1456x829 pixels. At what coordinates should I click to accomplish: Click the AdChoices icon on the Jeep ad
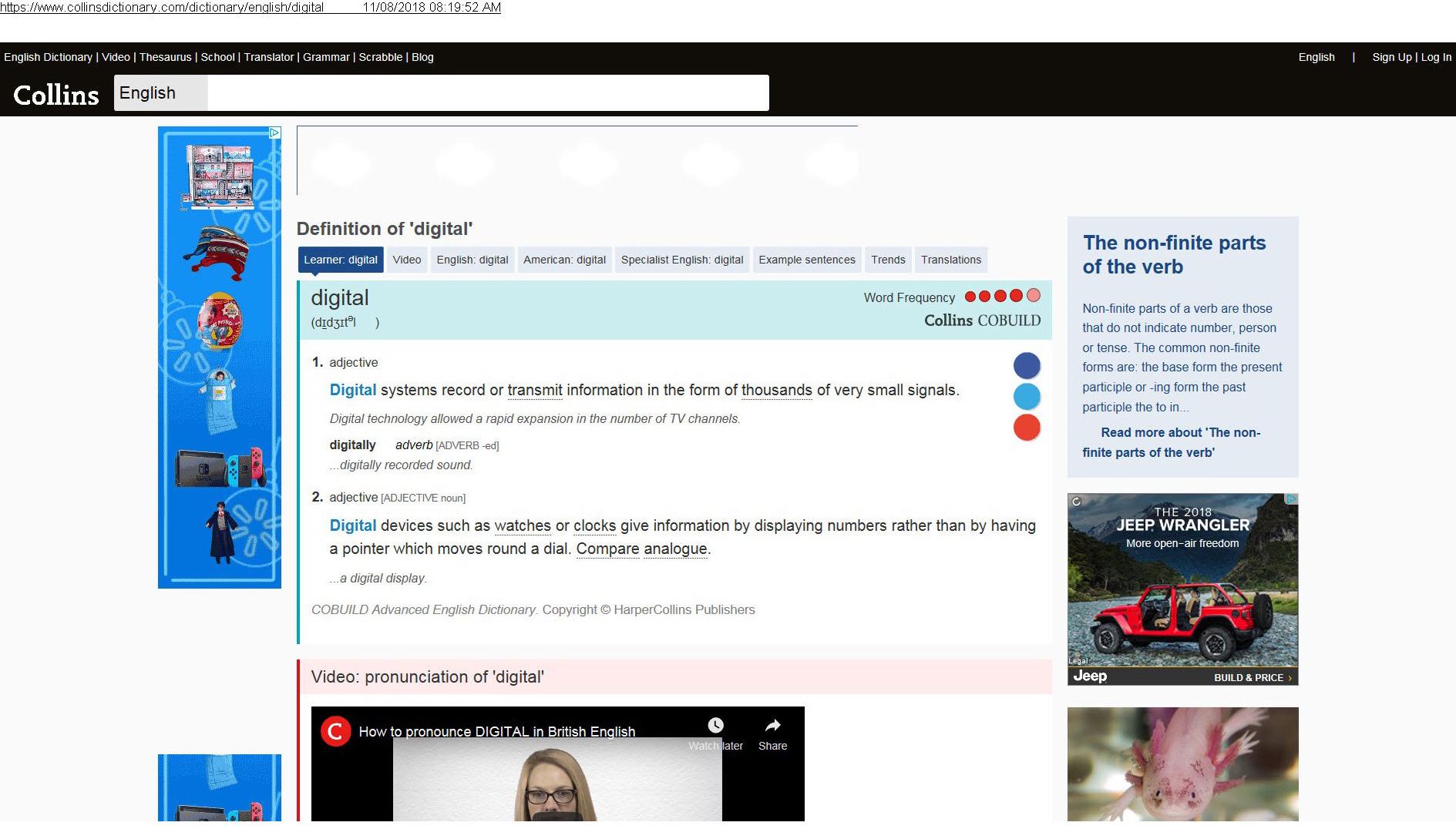1291,500
